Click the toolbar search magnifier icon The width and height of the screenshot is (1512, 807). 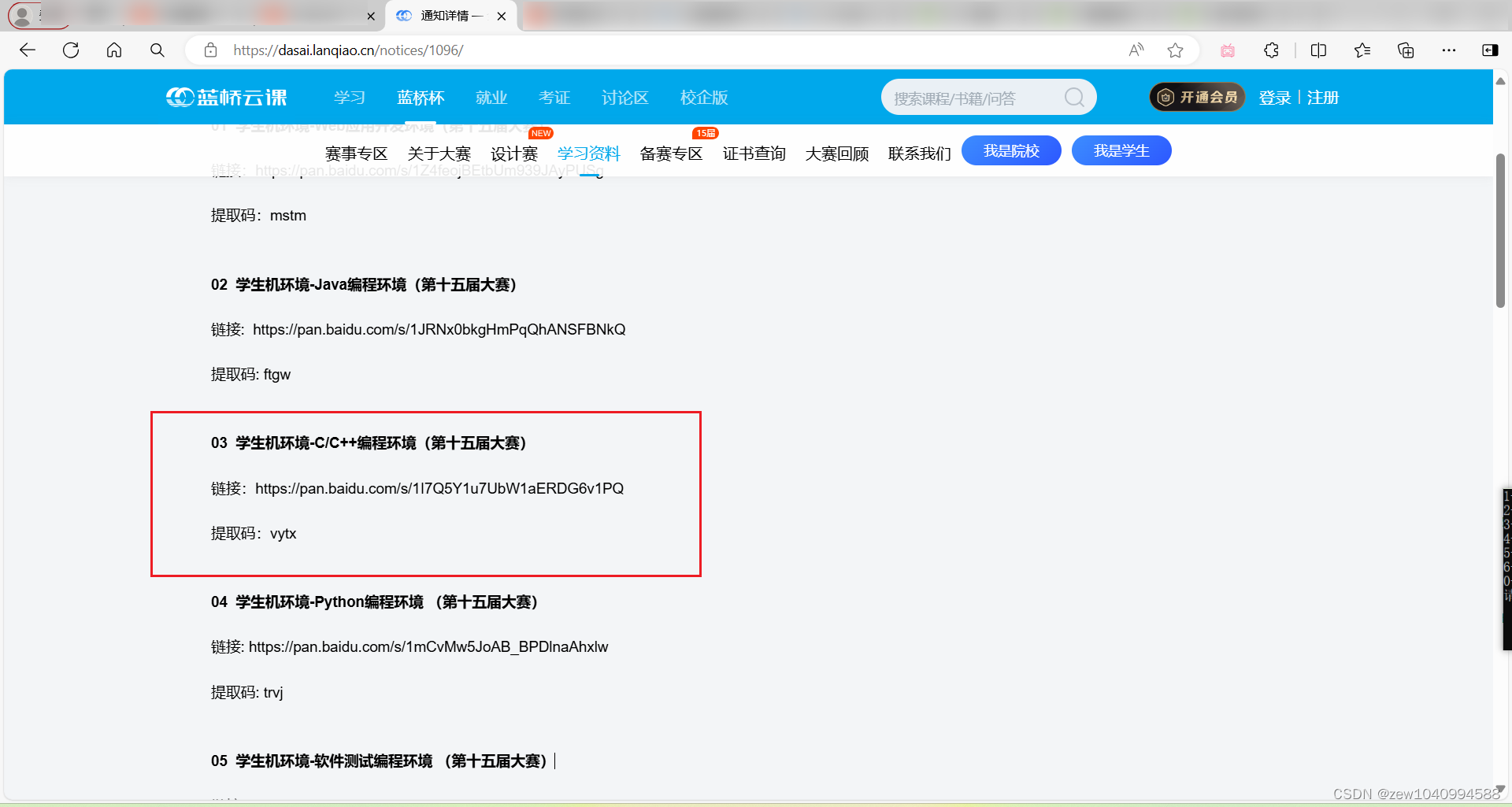click(157, 50)
